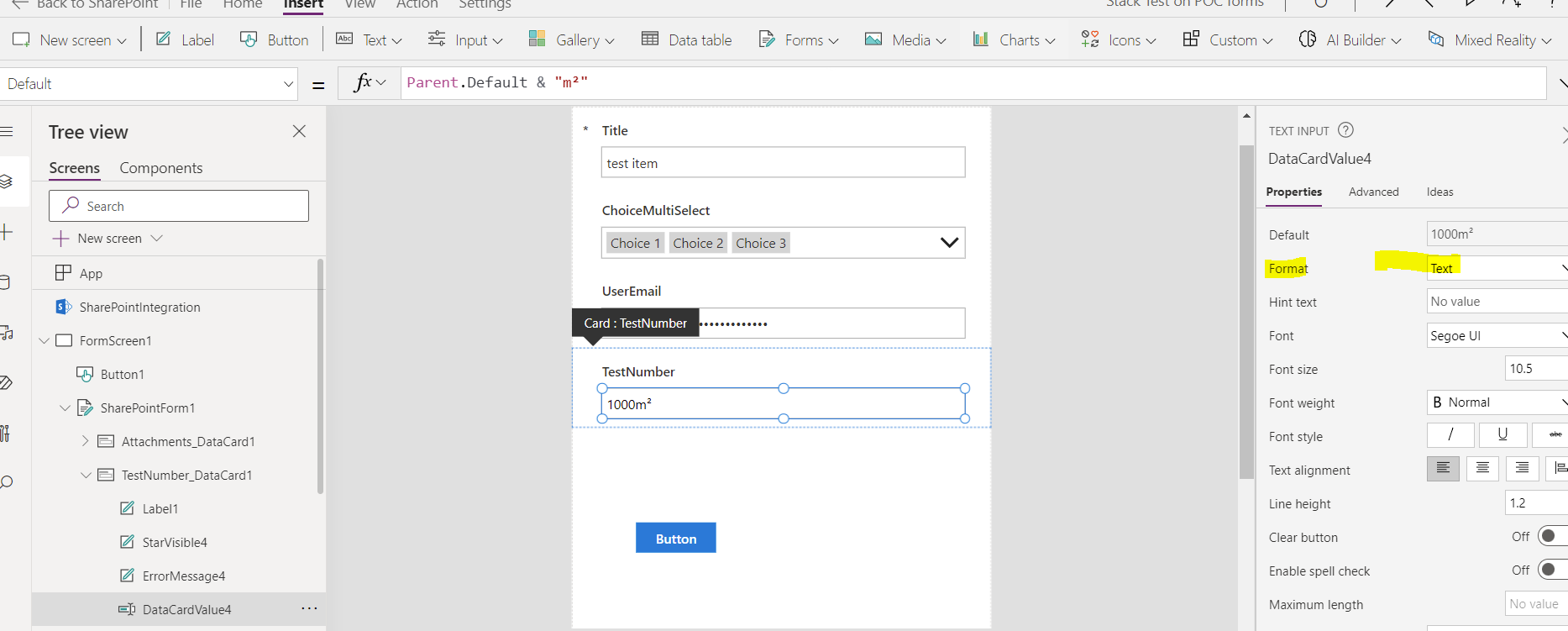Align text right

pyautogui.click(x=1522, y=468)
